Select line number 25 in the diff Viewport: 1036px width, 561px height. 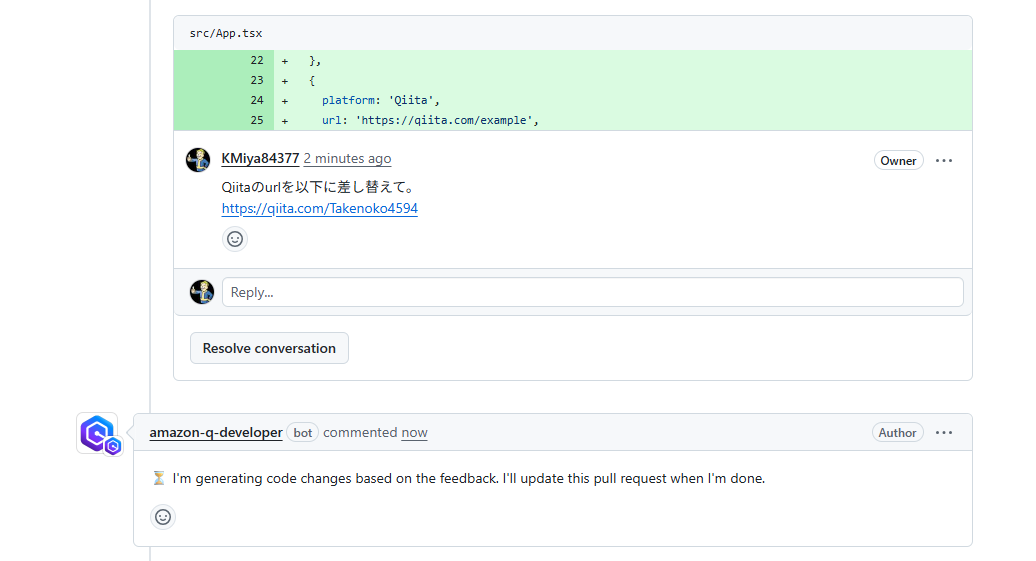[x=257, y=120]
